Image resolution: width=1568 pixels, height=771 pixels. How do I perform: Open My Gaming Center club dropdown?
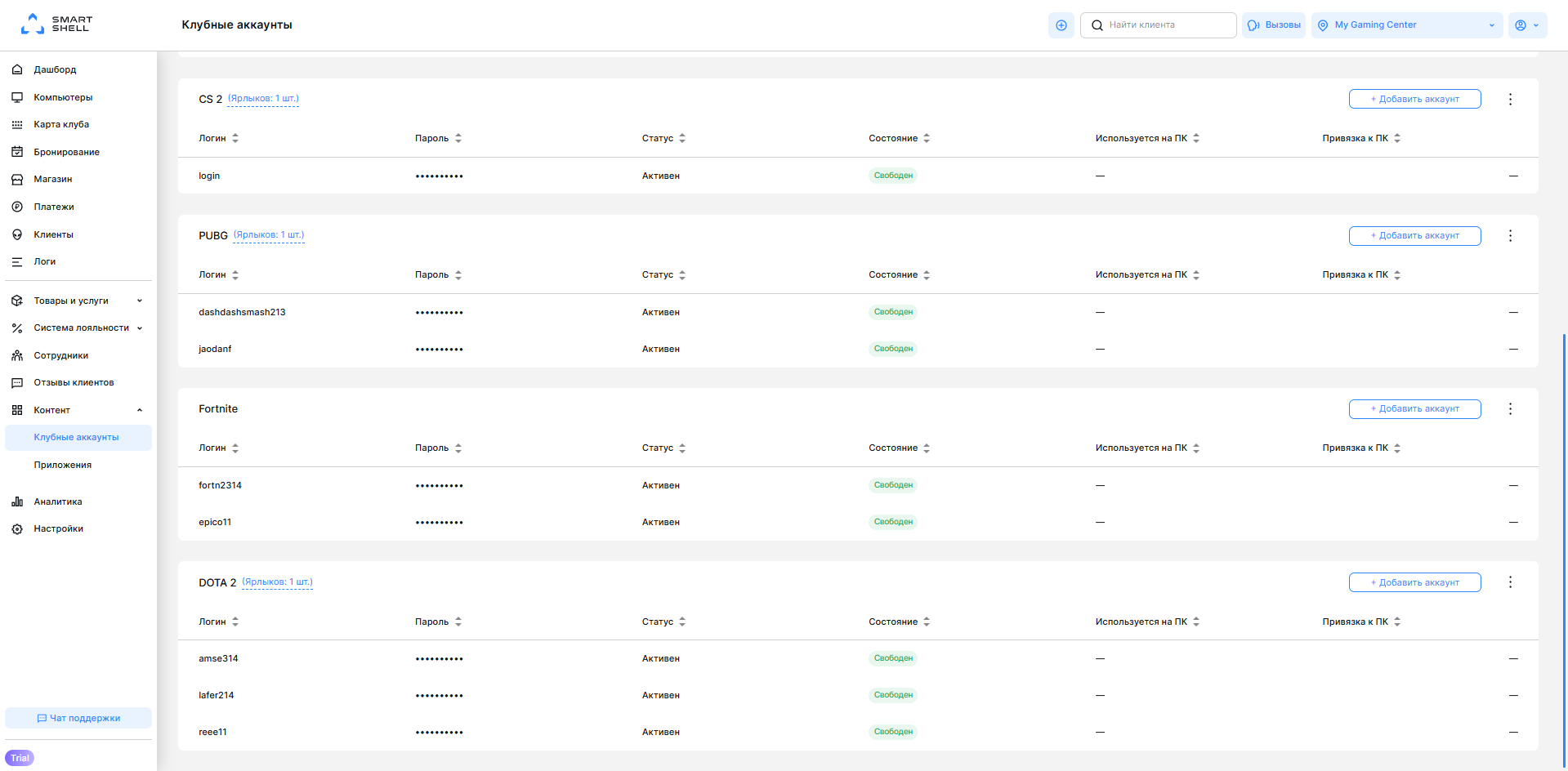pyautogui.click(x=1407, y=25)
